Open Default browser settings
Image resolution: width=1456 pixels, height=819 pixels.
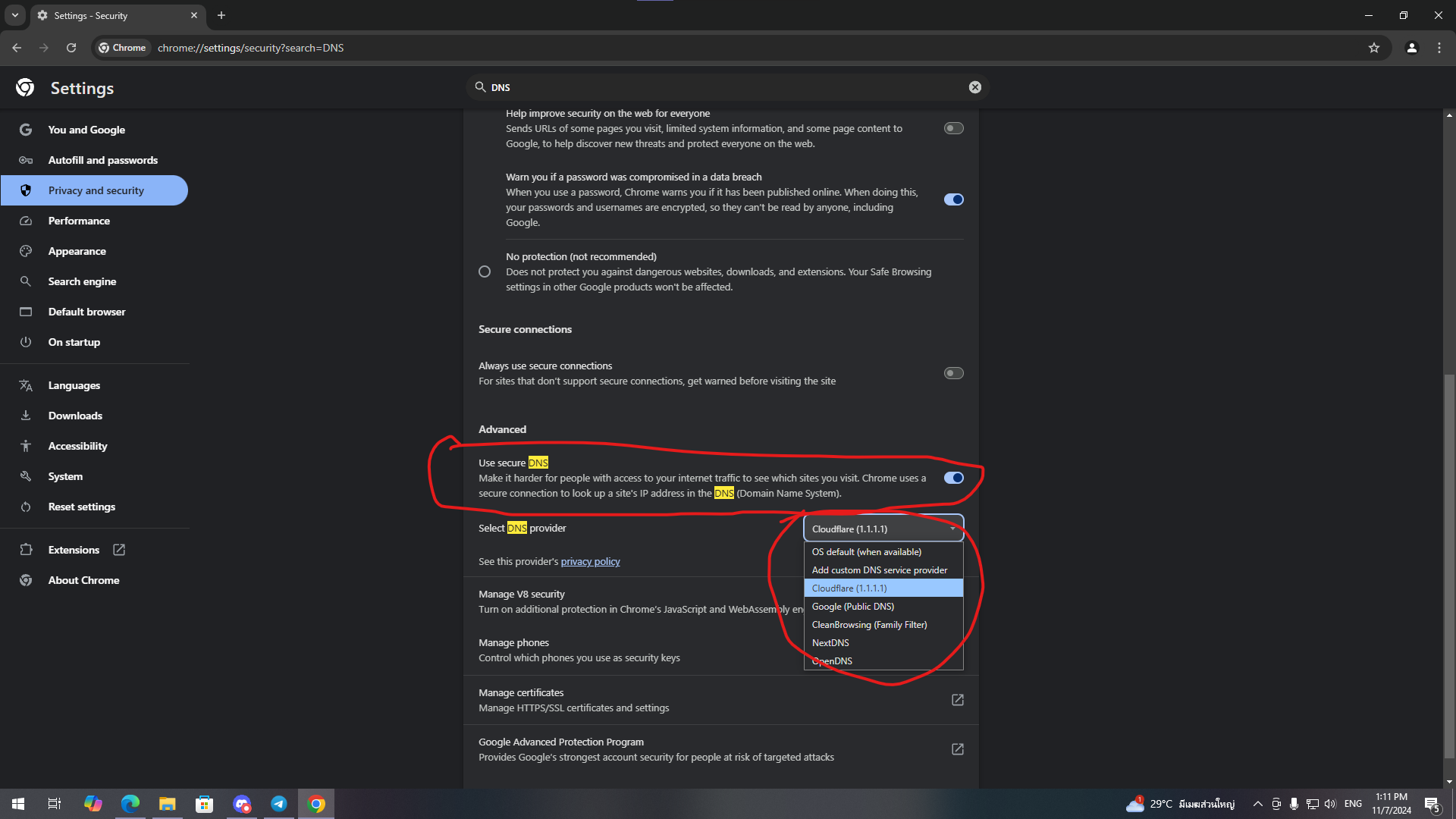click(95, 312)
